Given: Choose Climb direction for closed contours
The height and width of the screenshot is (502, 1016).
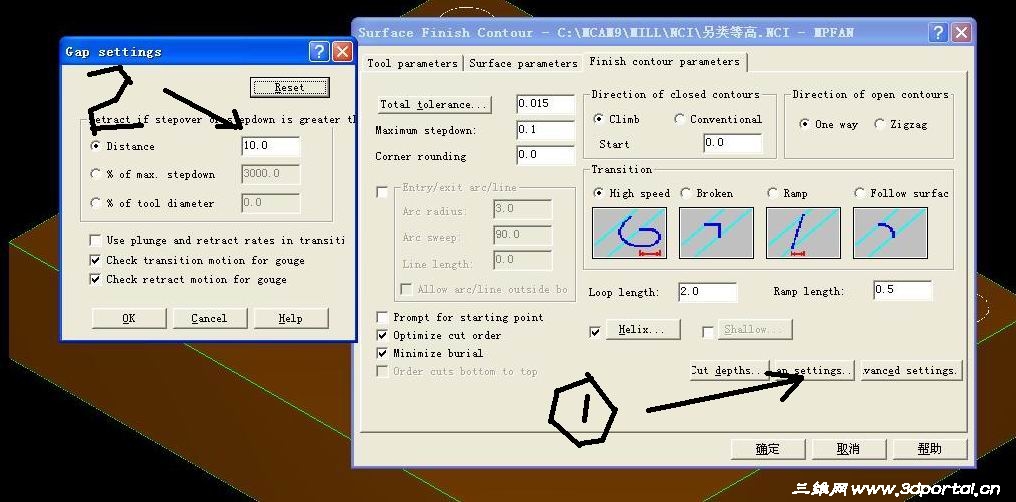Looking at the screenshot, I should [599, 119].
